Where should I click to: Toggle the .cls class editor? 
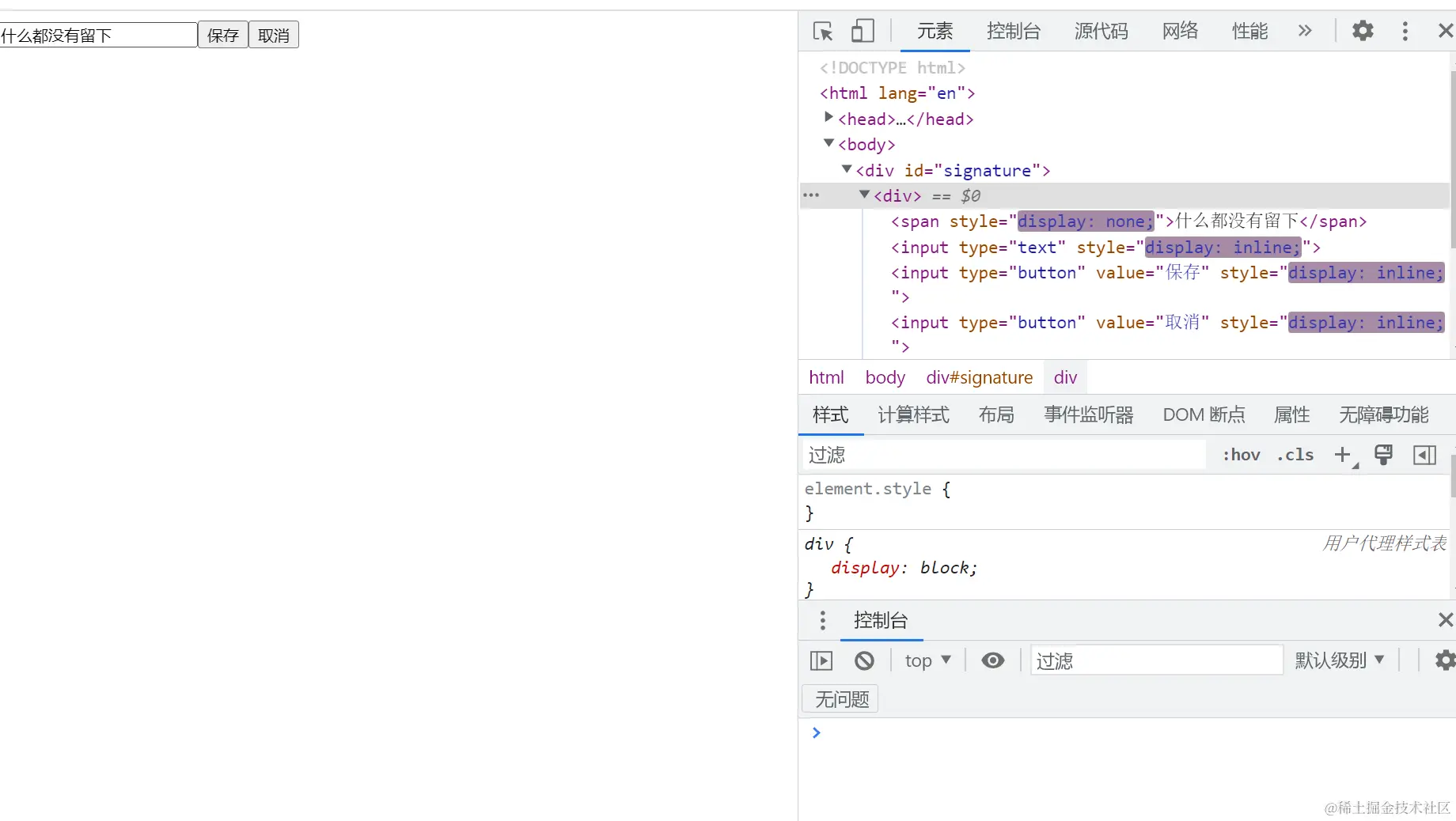1295,455
